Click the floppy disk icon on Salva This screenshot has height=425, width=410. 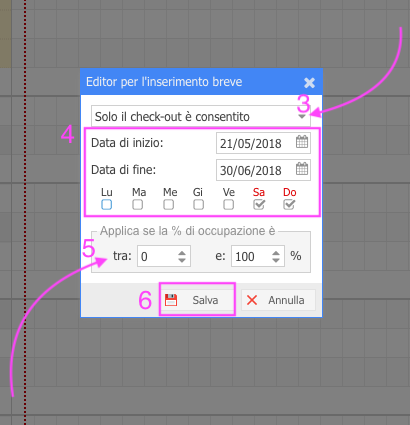point(171,300)
